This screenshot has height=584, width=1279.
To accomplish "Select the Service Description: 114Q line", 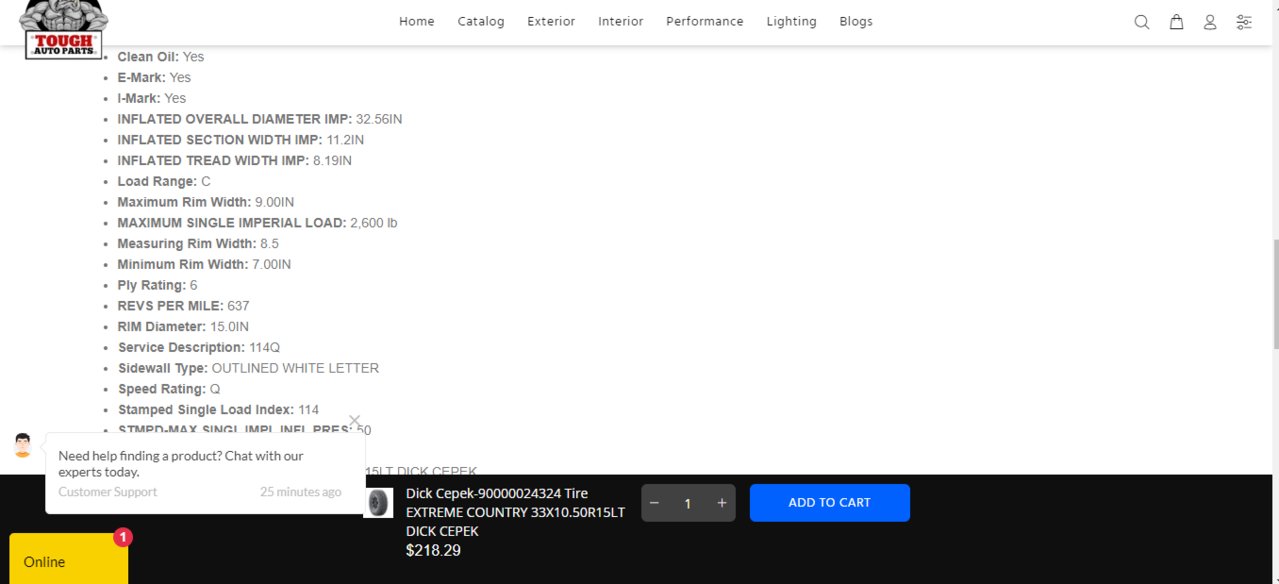I will click(x=199, y=347).
